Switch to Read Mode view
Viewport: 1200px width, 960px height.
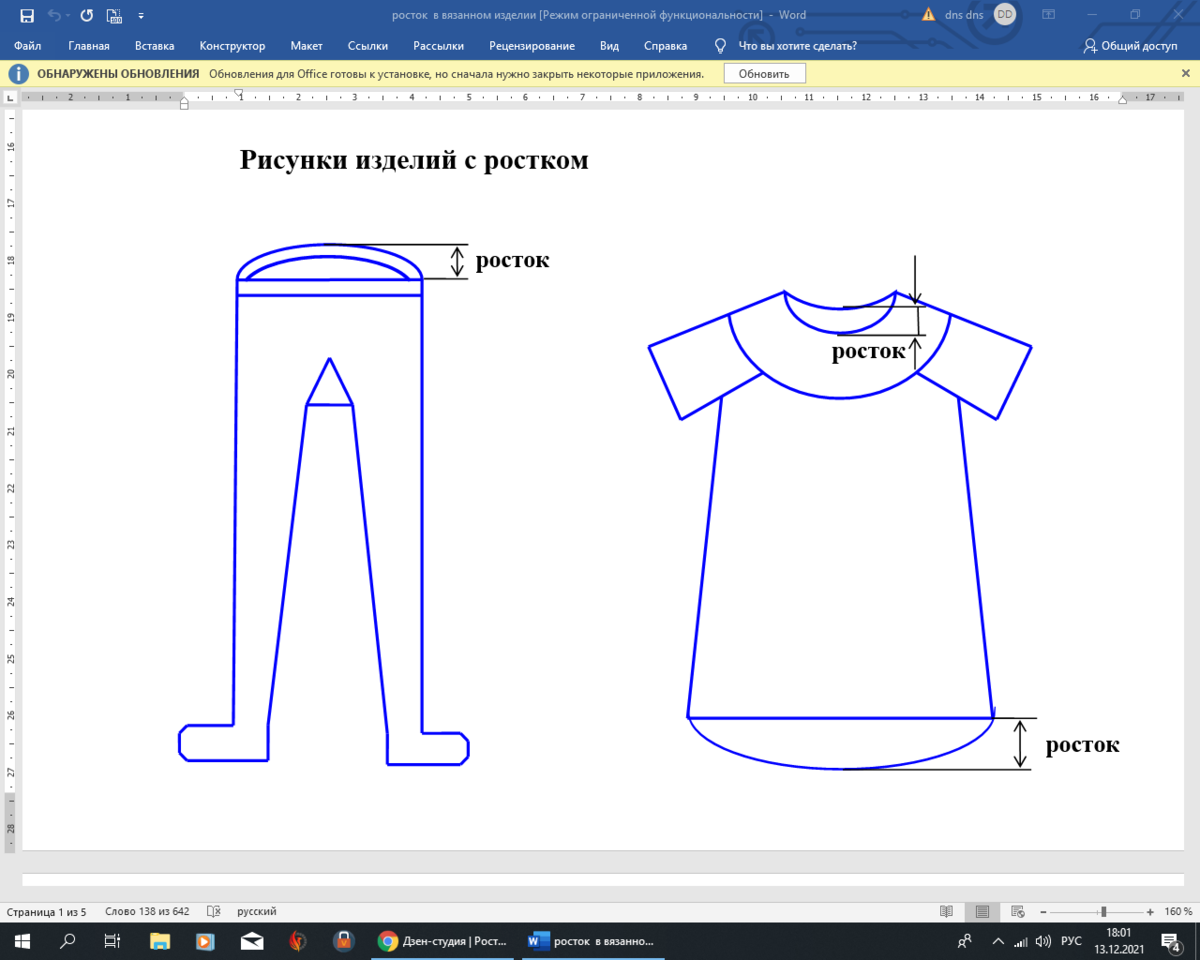click(x=946, y=912)
